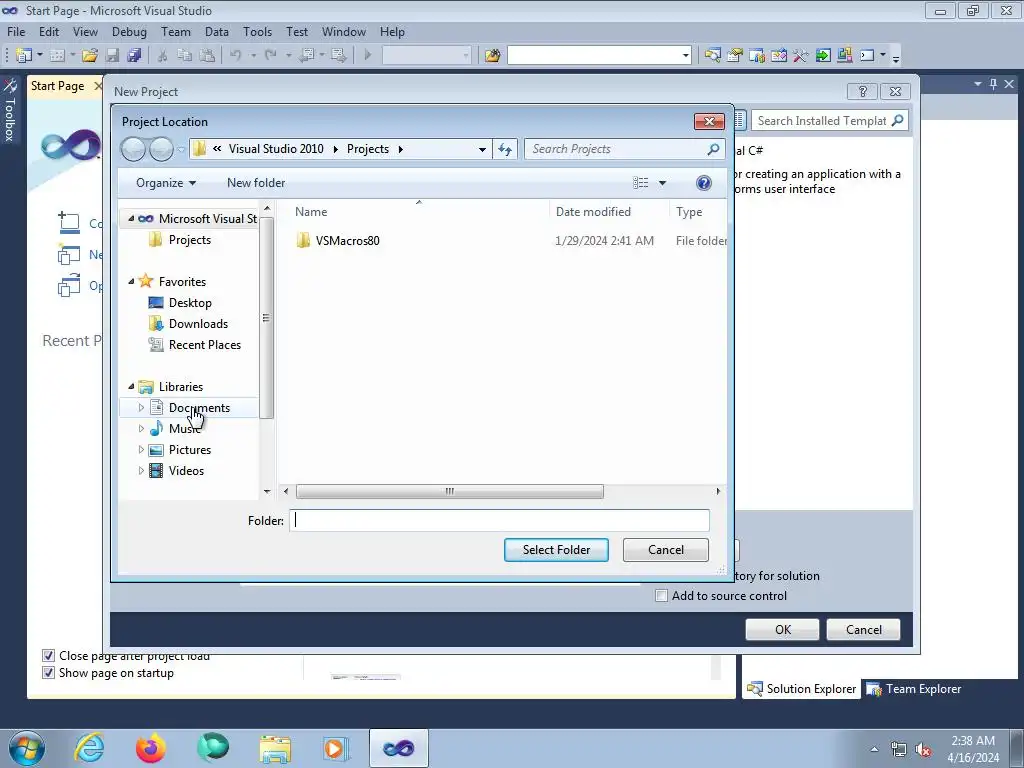Click the Windows Start orb
Screen dimensions: 1024x768
[x=26, y=748]
